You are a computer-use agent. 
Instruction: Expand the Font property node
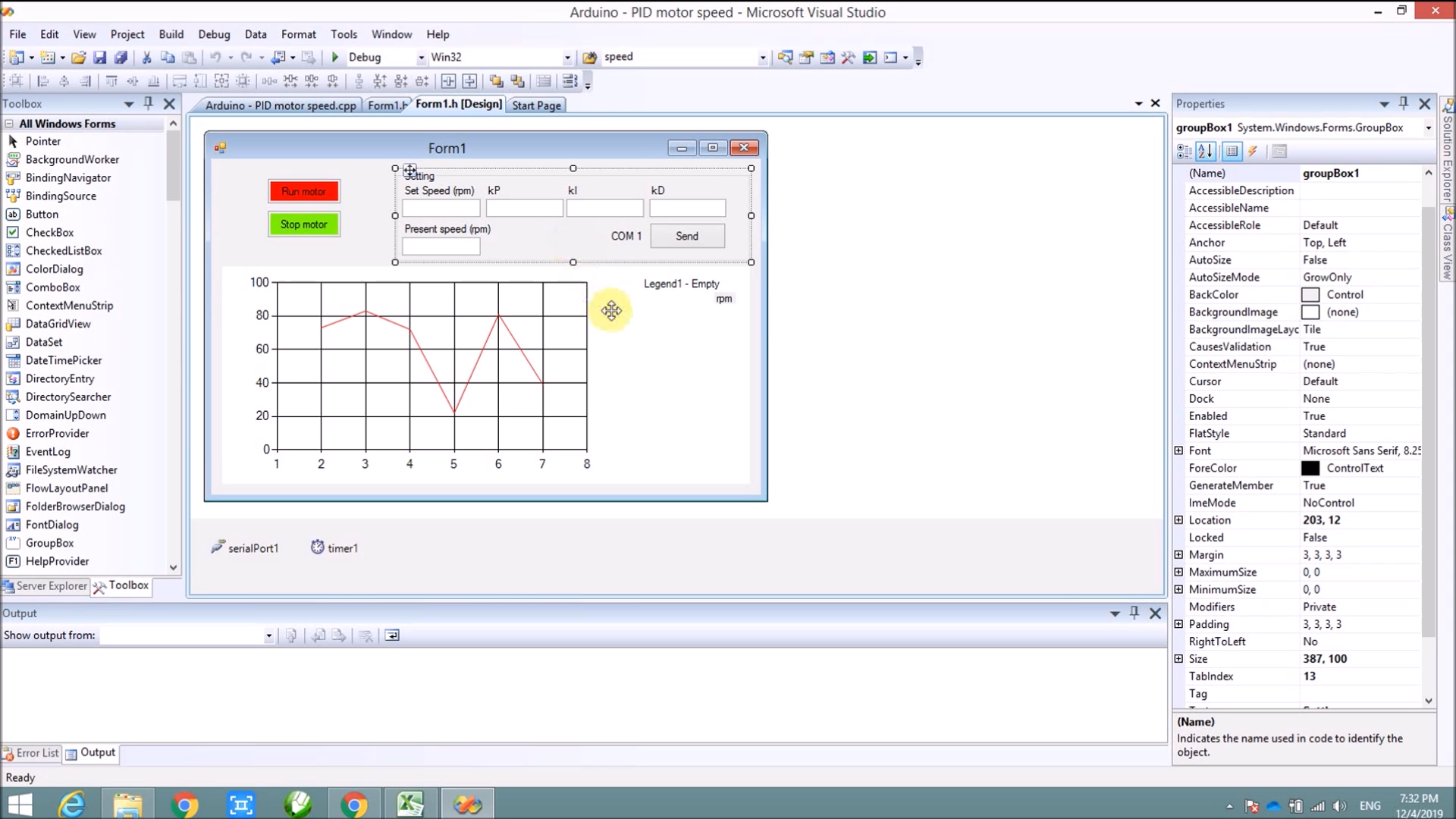(1178, 450)
